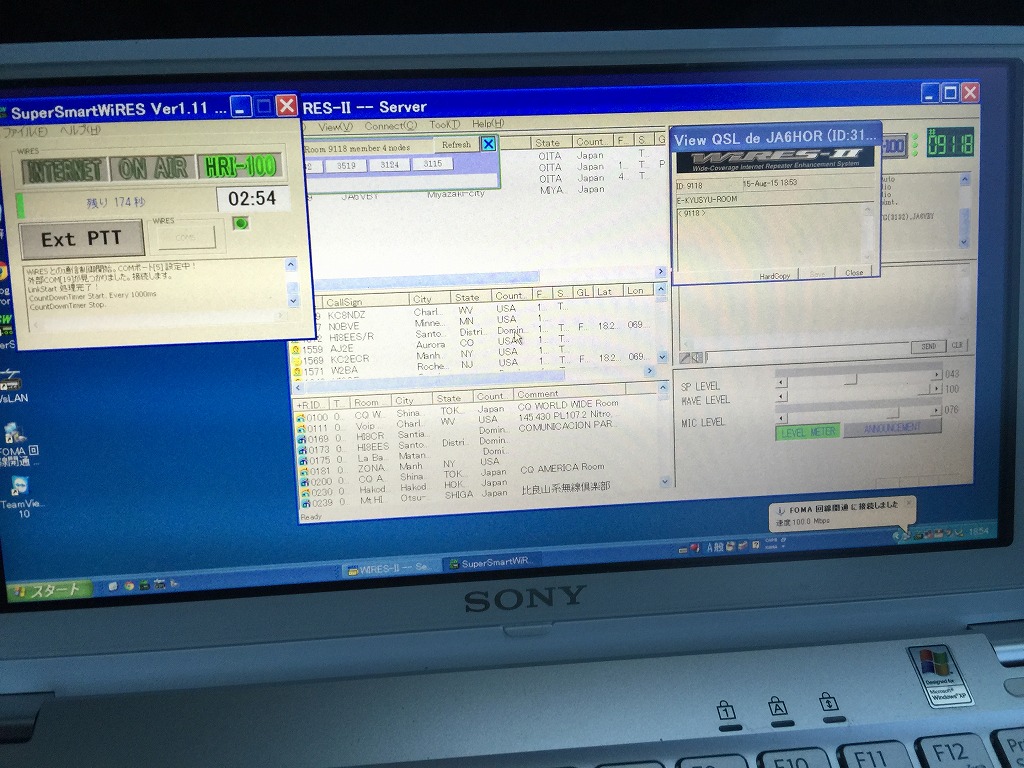Click the speaker icon beside chat input
The height and width of the screenshot is (768, 1024).
pos(697,357)
